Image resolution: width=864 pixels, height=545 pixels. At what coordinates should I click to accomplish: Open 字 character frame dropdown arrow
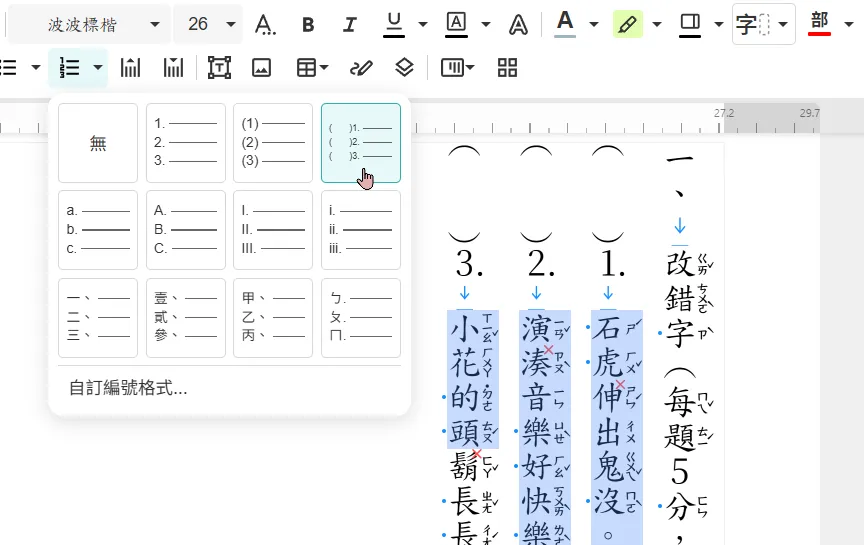783,24
